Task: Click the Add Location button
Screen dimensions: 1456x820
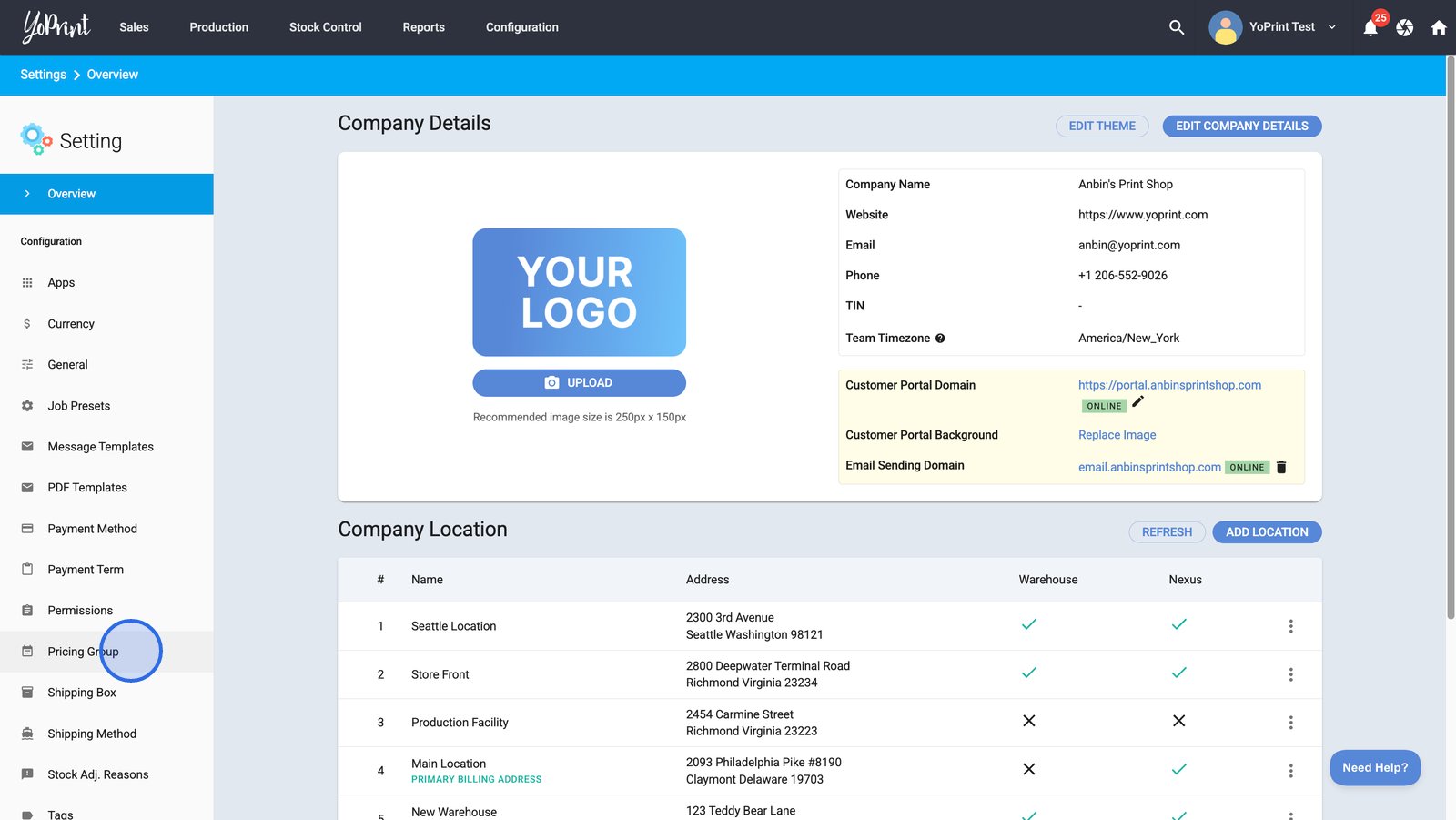Action: pyautogui.click(x=1266, y=532)
